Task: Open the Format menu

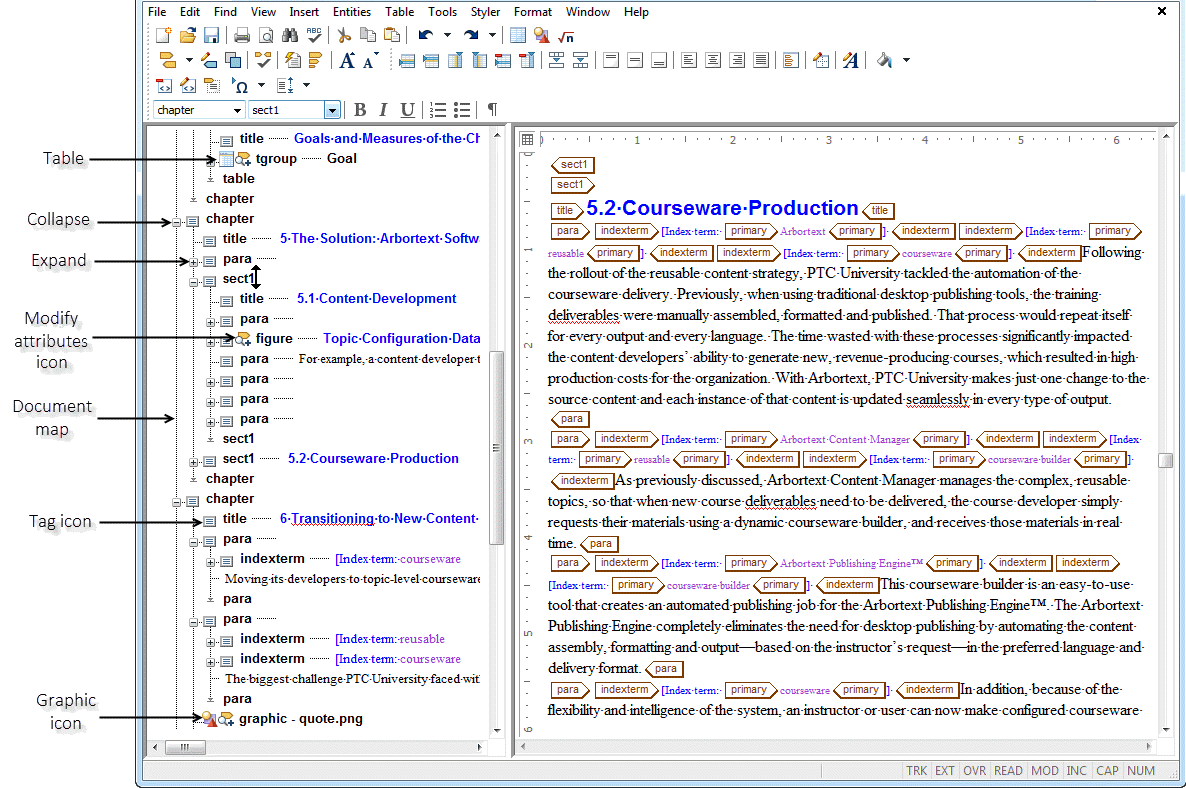Action: click(532, 12)
